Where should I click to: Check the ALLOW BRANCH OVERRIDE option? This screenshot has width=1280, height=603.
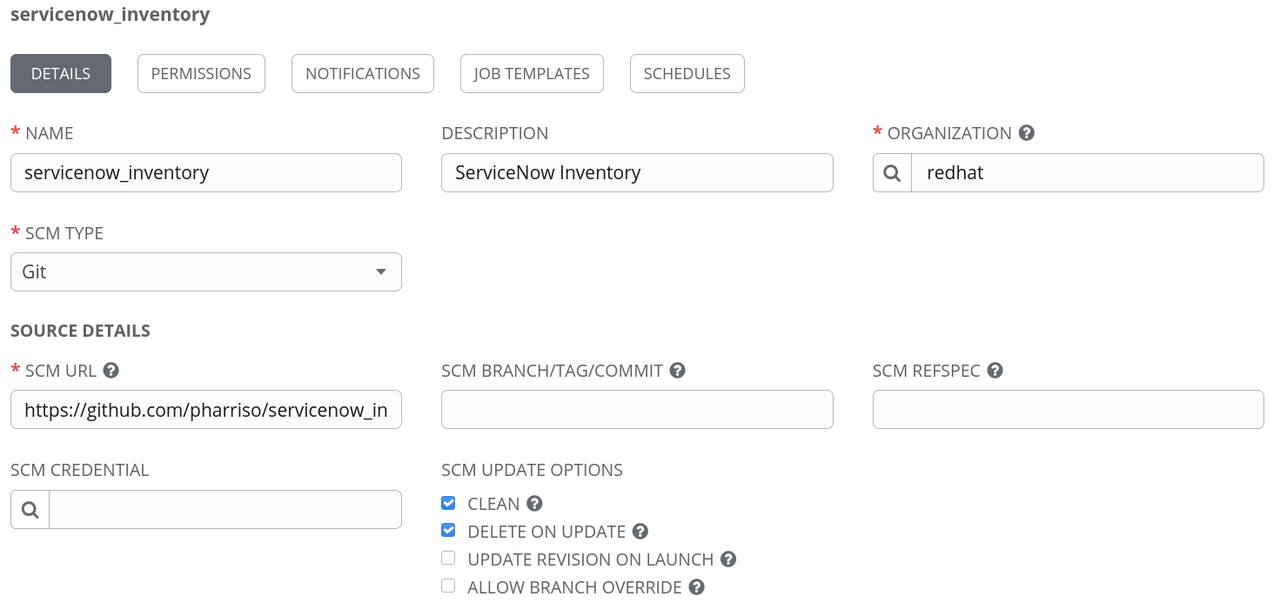(x=448, y=586)
